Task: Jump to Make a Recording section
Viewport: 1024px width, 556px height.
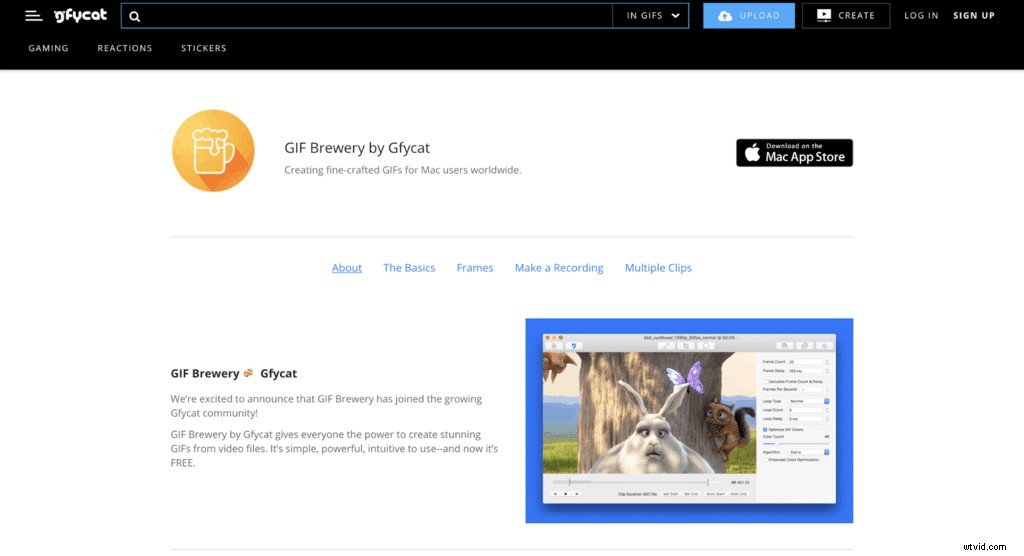Action: (559, 268)
